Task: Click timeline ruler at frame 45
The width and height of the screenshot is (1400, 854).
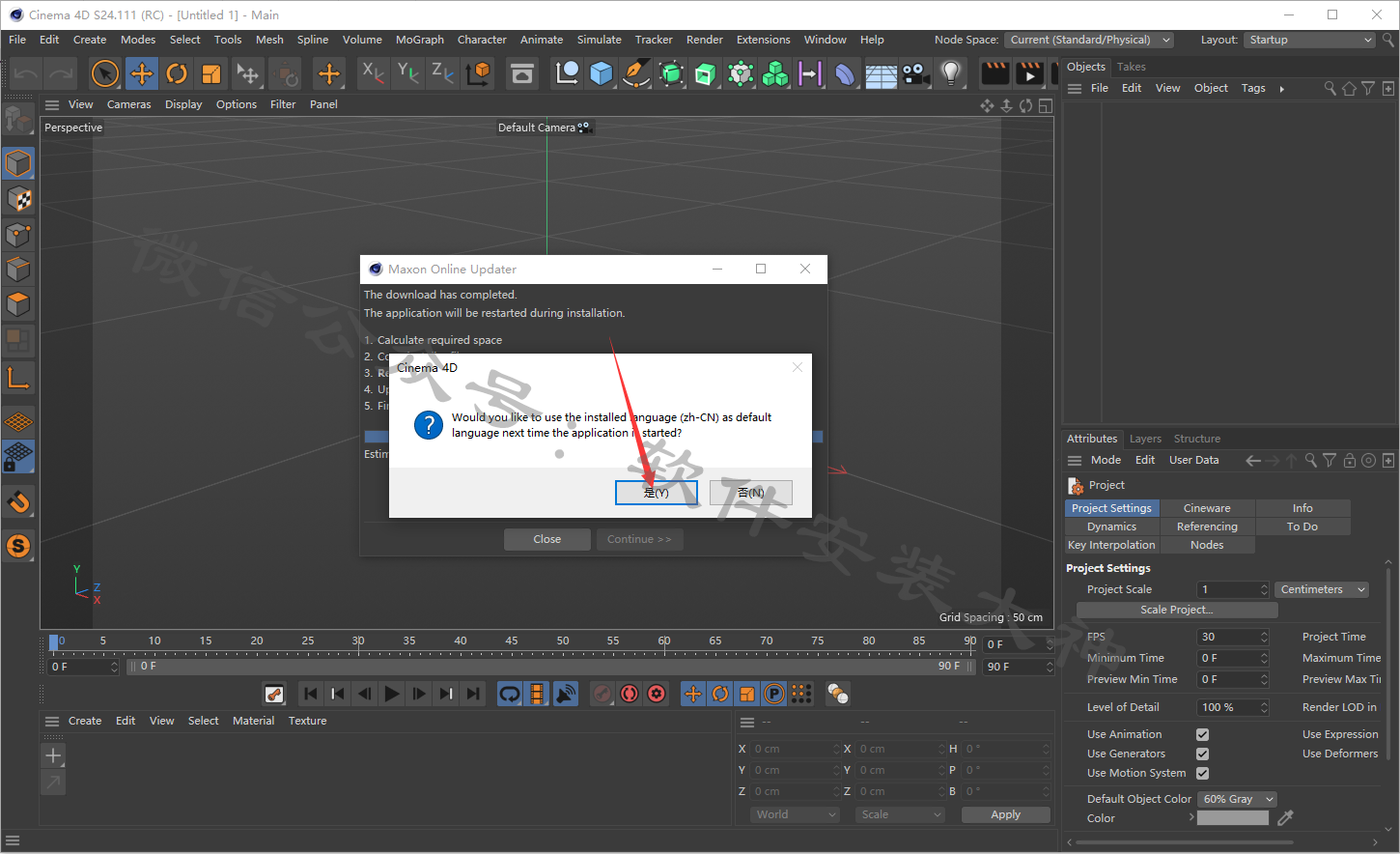Action: coord(512,640)
